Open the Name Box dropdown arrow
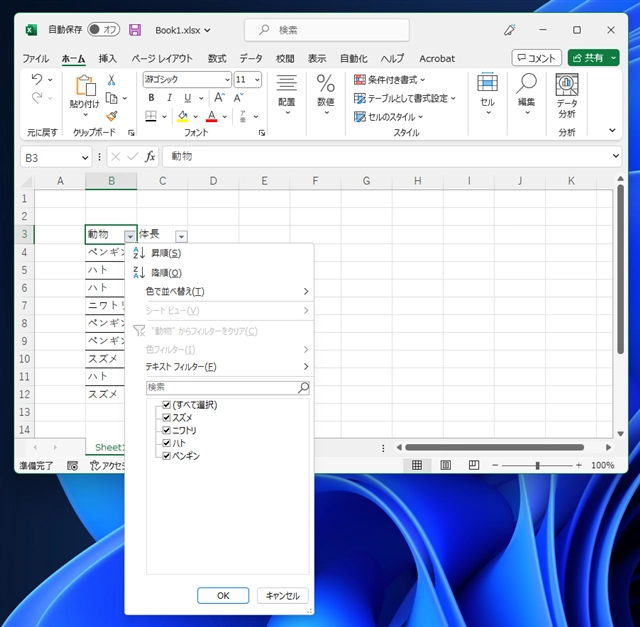This screenshot has width=640, height=627. click(85, 158)
